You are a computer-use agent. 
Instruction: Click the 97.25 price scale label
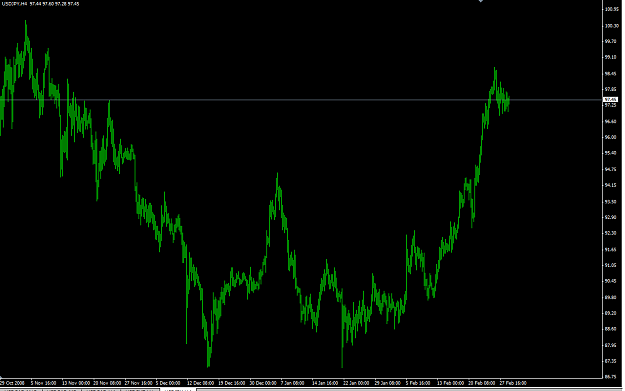611,105
